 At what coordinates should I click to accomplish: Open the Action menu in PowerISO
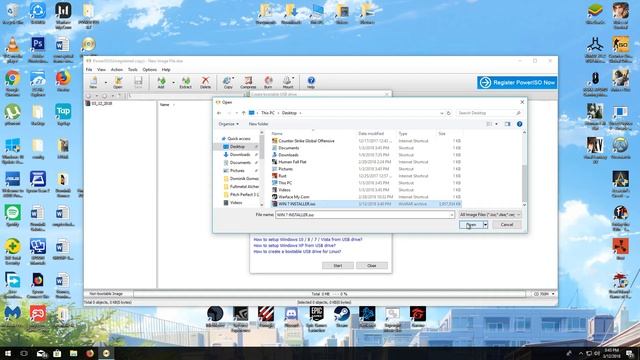(117, 70)
